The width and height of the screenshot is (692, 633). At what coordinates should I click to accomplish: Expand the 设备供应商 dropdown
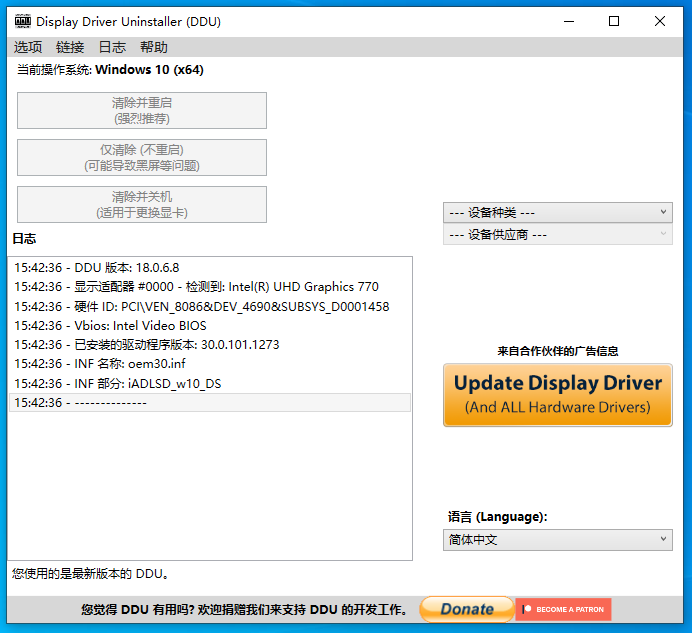(x=557, y=235)
